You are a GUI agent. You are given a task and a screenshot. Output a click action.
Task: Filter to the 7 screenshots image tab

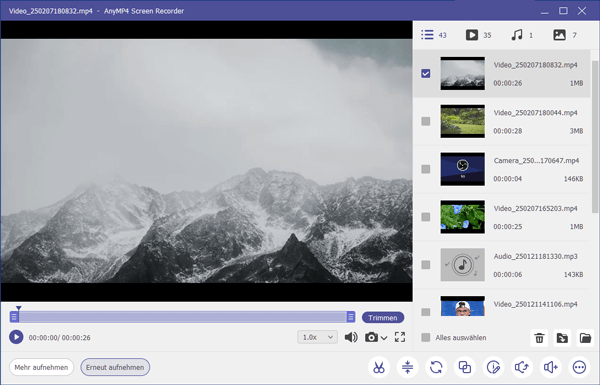coord(565,35)
